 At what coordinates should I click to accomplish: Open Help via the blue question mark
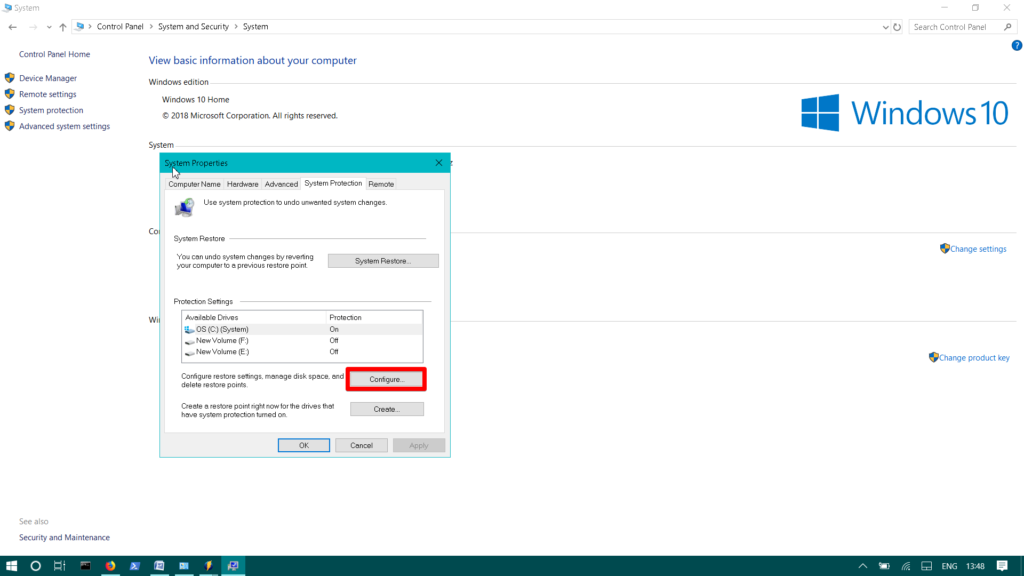coord(1017,46)
